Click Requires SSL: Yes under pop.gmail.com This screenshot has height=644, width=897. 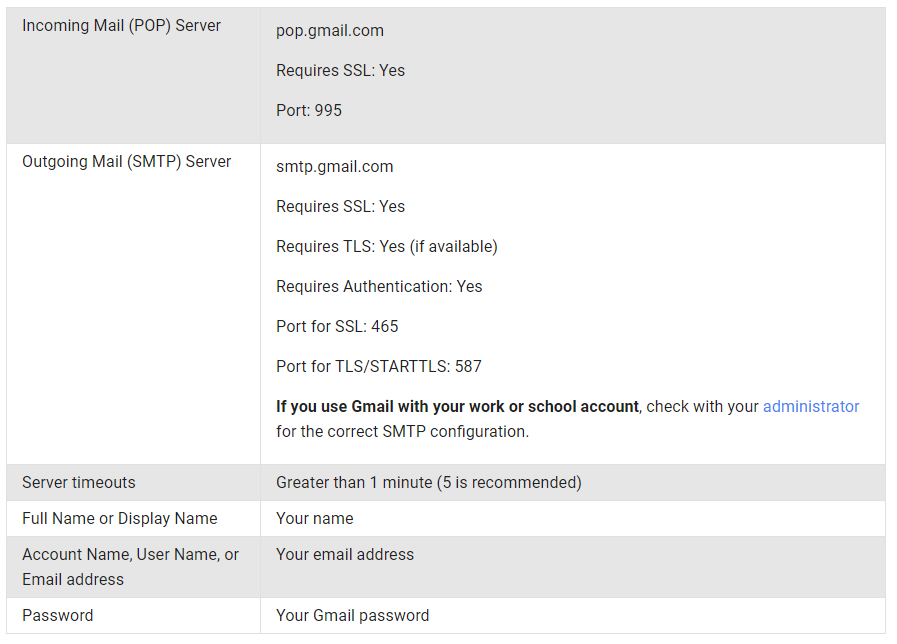[x=340, y=71]
